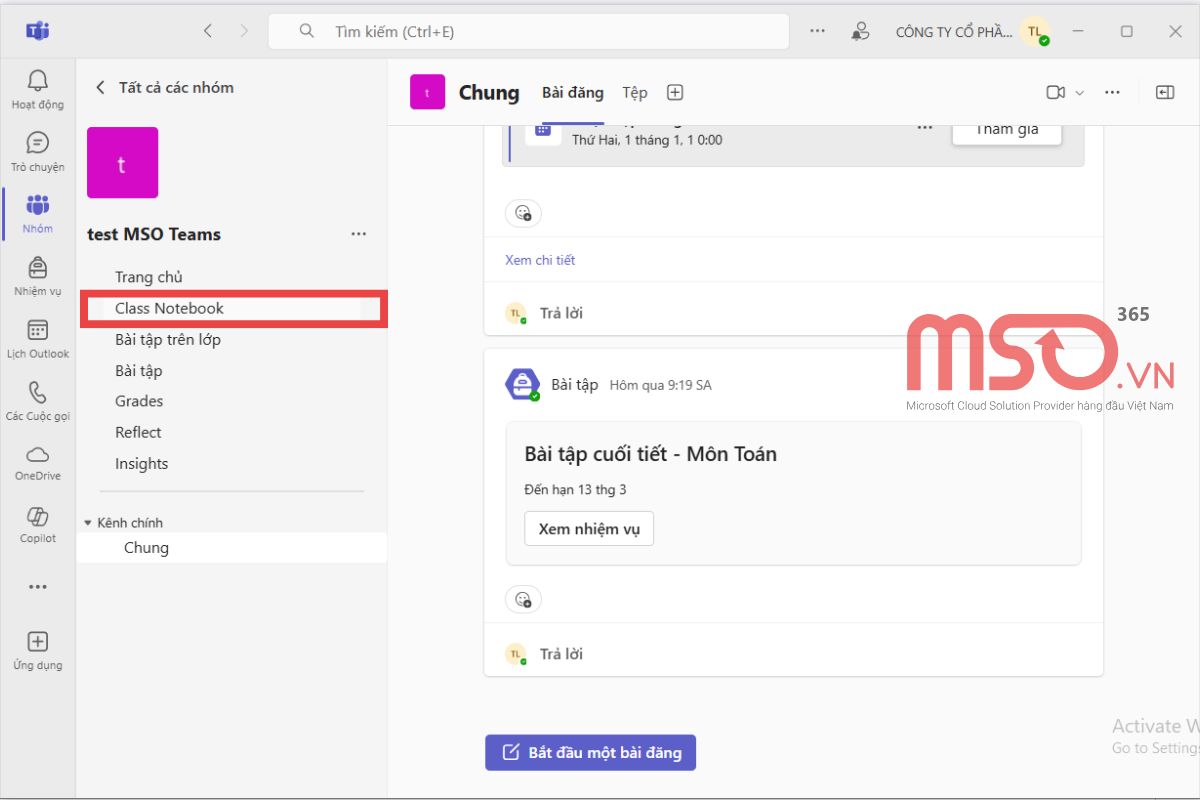Open Các Cuộc gọi calls
This screenshot has width=1200, height=800.
tap(38, 400)
